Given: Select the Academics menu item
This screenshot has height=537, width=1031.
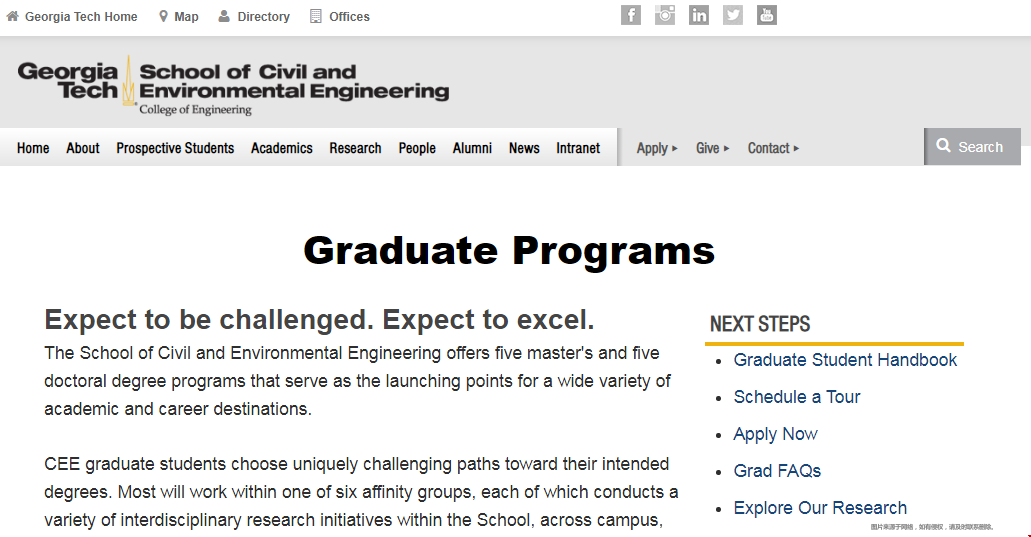Looking at the screenshot, I should pos(281,148).
